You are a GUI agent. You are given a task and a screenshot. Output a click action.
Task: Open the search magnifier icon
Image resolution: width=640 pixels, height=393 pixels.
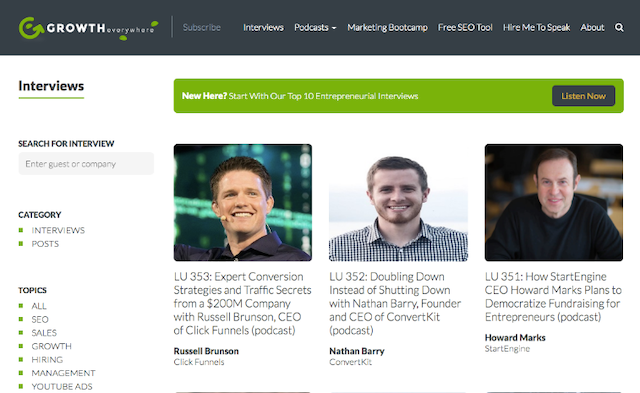[619, 27]
